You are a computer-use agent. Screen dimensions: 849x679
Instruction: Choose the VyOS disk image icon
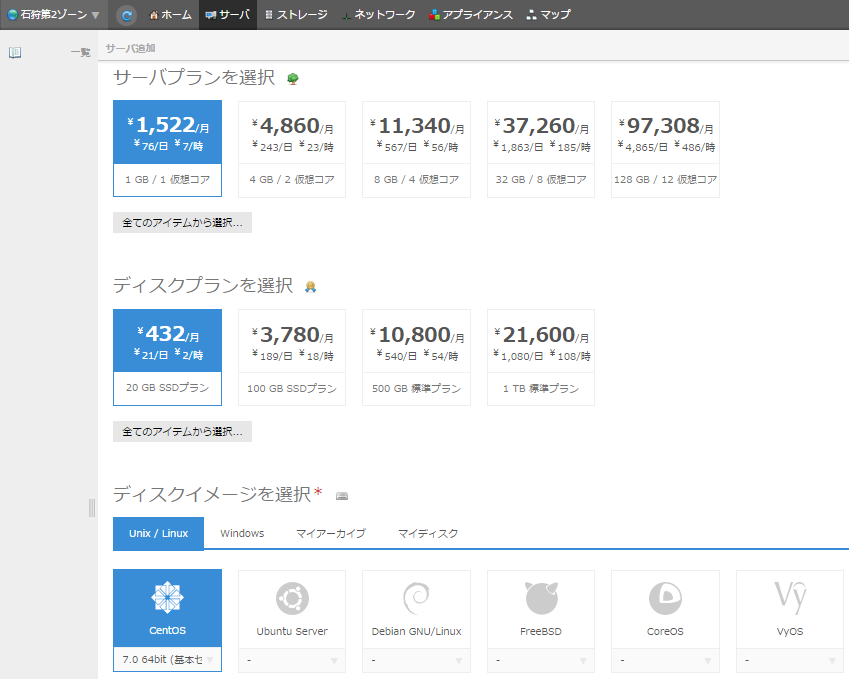789,599
